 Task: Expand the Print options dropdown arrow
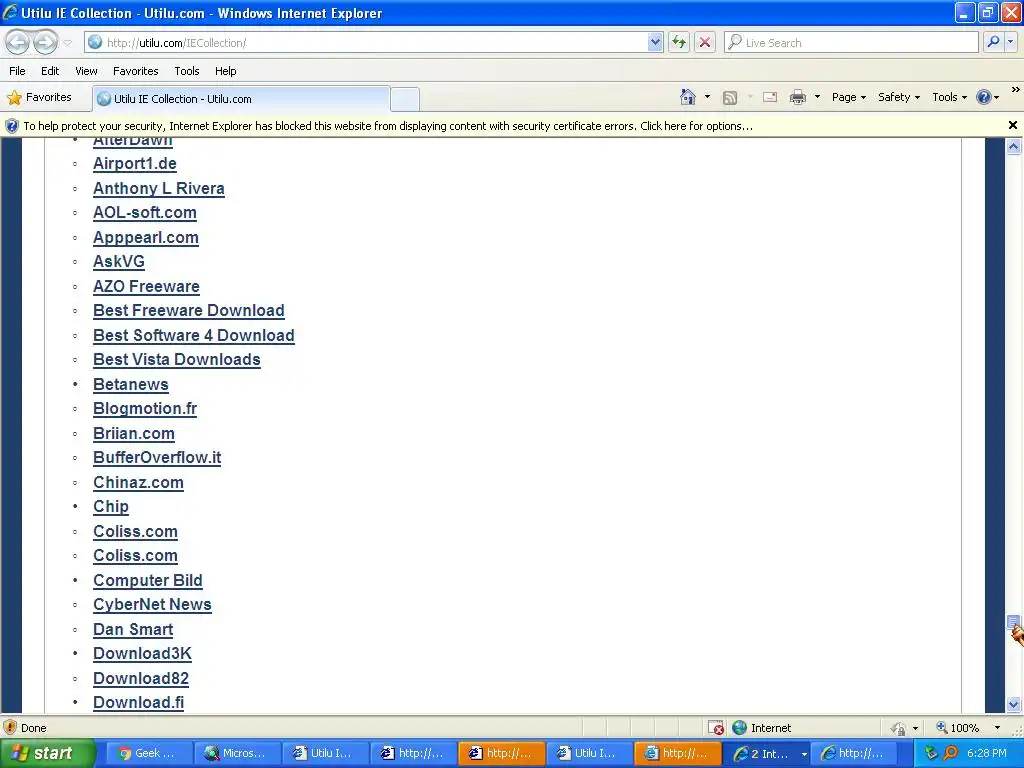[817, 97]
